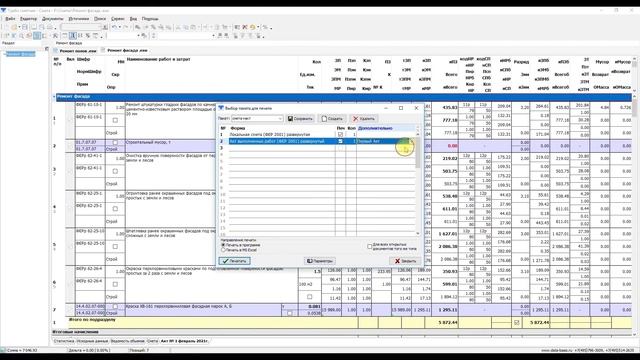Switch to the Ведомость объемов bottom tab

[128, 341]
